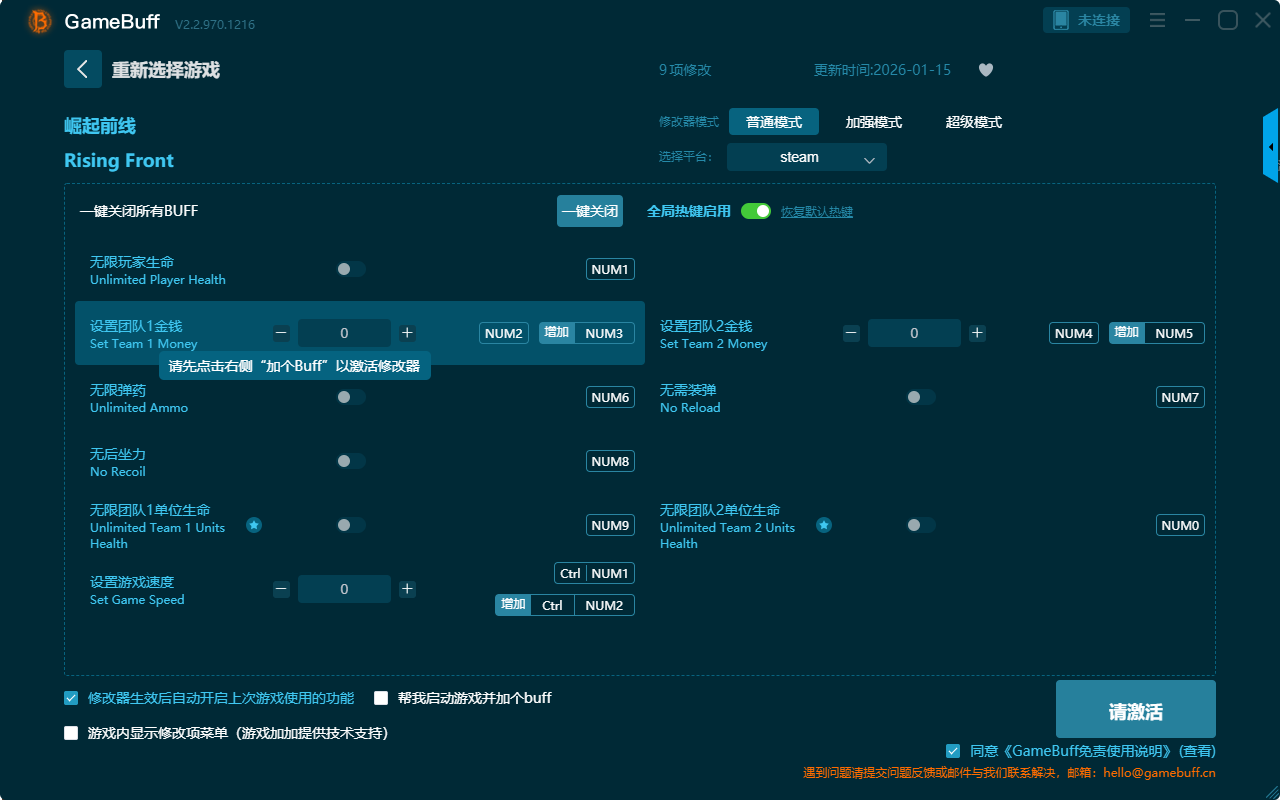Check the in-game cheat menu display checkbox
1280x800 pixels.
click(71, 733)
